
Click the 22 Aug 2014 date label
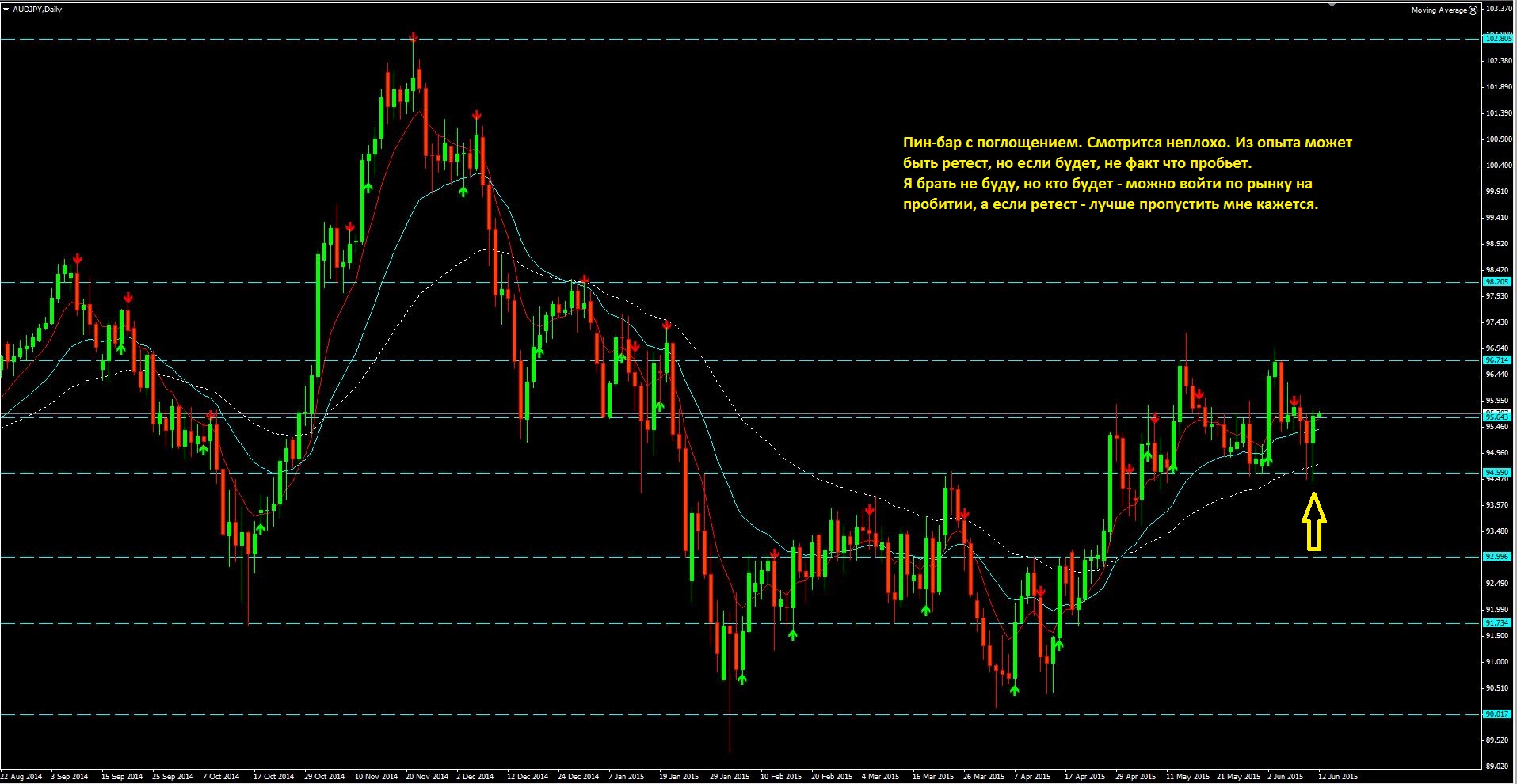pyautogui.click(x=21, y=777)
